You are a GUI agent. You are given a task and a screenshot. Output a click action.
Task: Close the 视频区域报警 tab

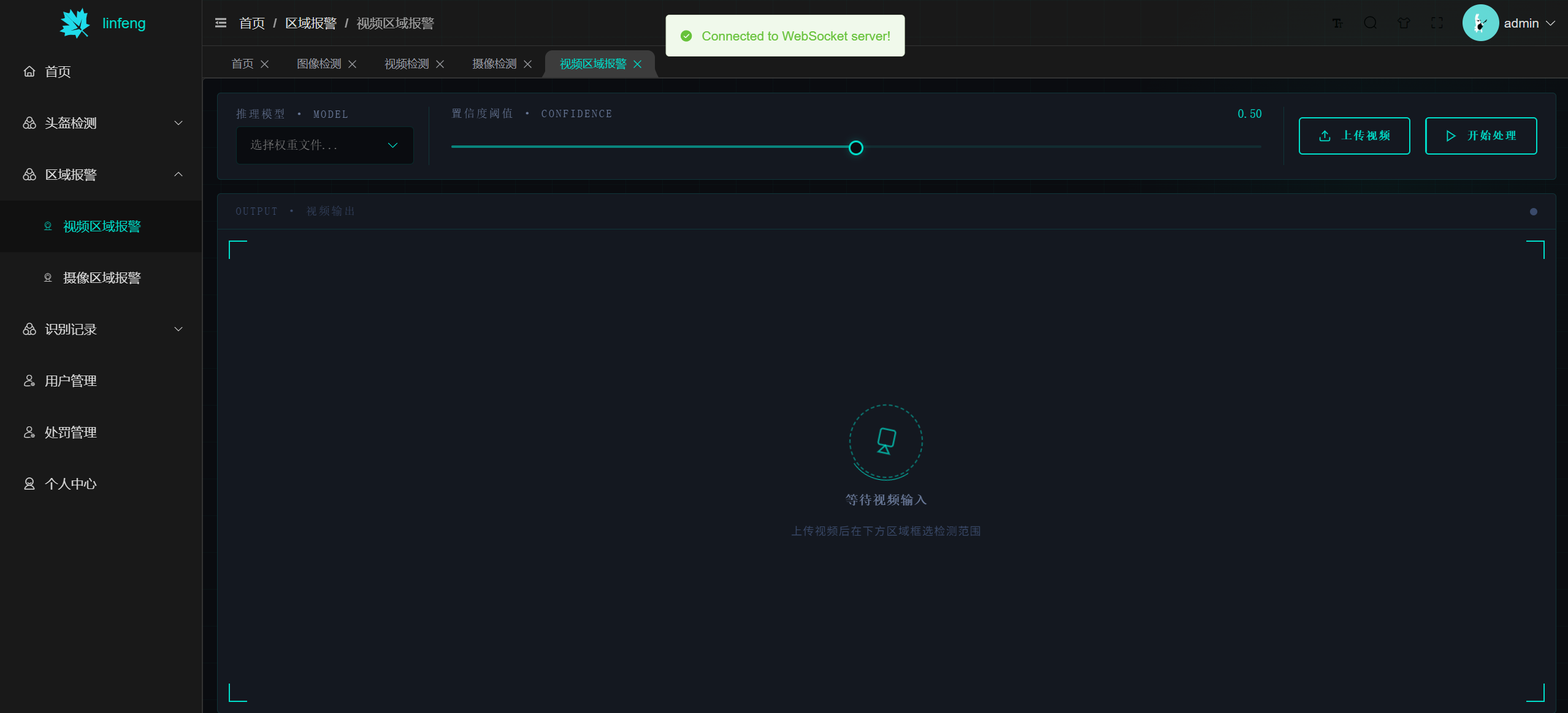[638, 64]
